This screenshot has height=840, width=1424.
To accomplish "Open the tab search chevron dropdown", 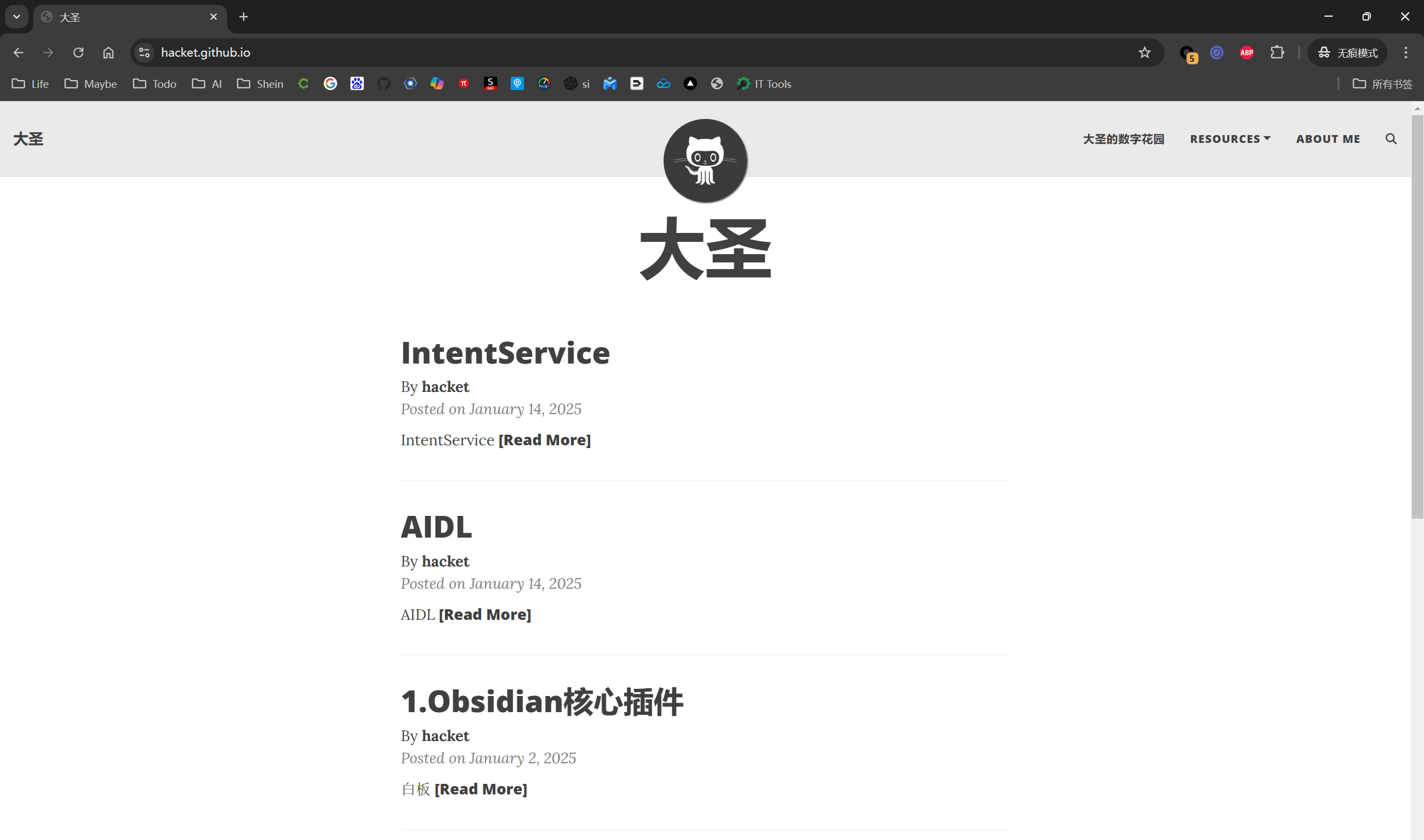I will pyautogui.click(x=17, y=17).
